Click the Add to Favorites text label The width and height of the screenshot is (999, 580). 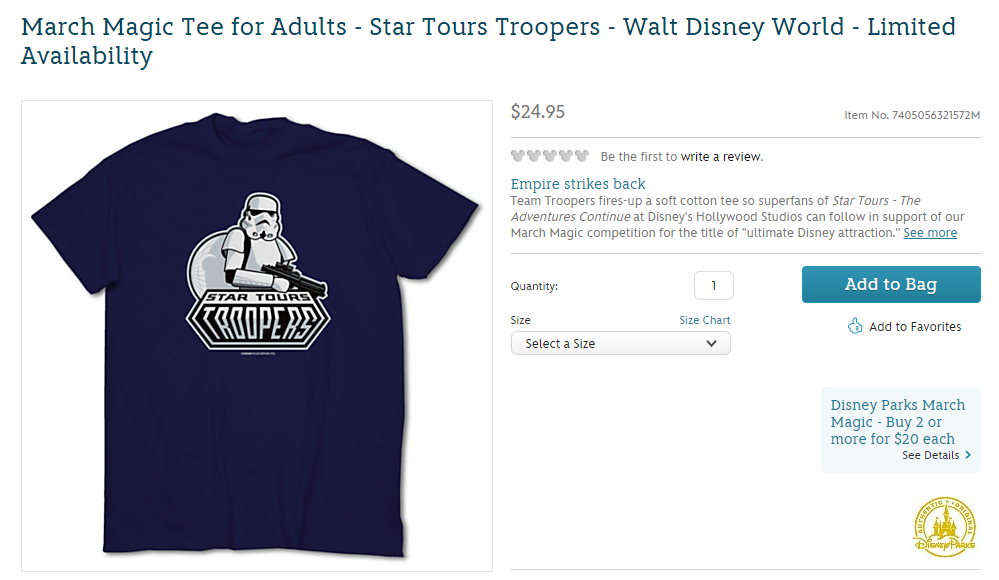[914, 326]
